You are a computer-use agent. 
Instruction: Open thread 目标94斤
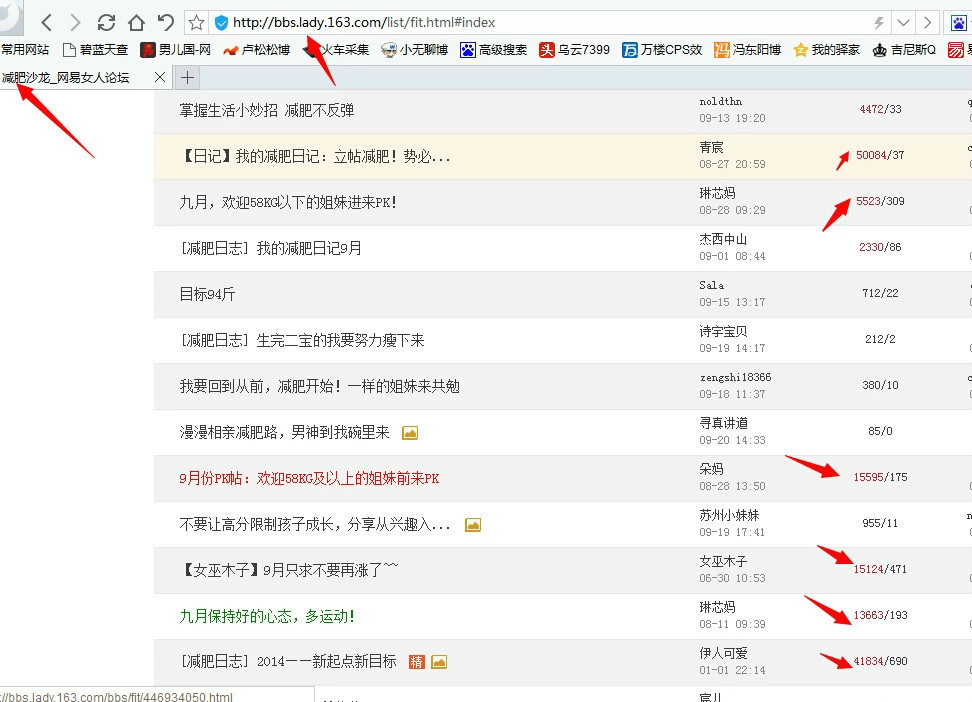pyautogui.click(x=208, y=294)
